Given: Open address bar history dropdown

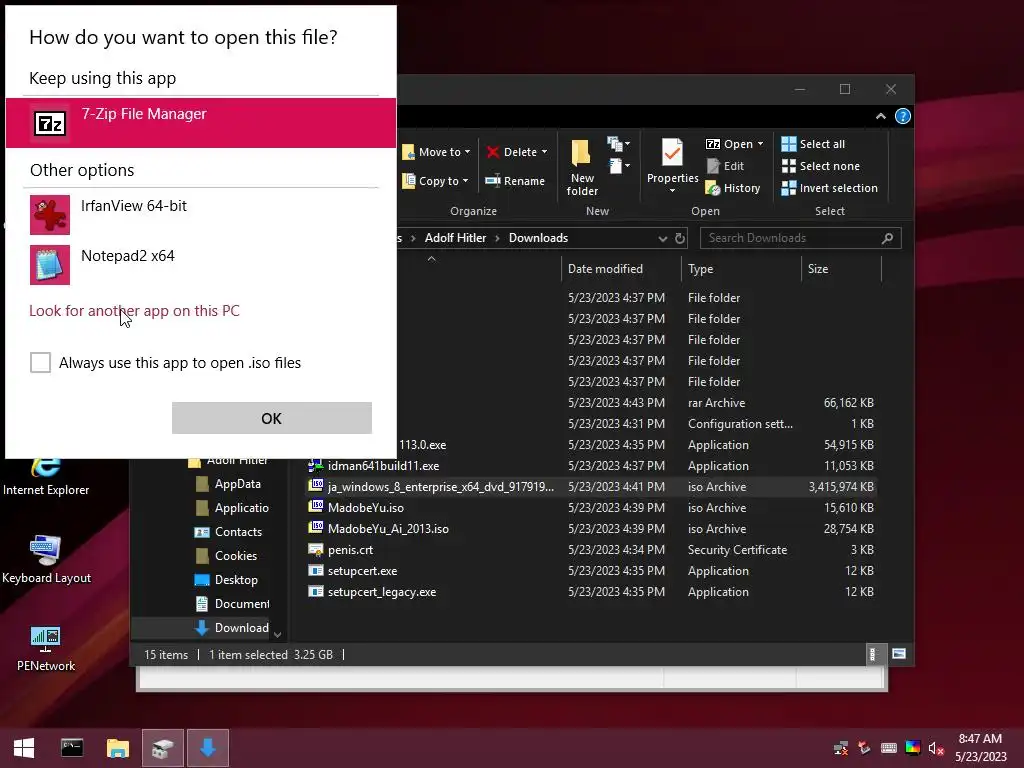Looking at the screenshot, I should click(x=662, y=238).
